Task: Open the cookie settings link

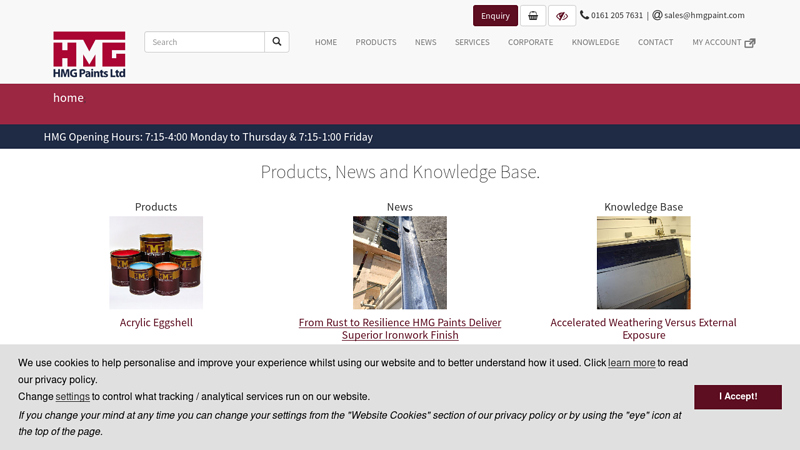Action: point(72,397)
